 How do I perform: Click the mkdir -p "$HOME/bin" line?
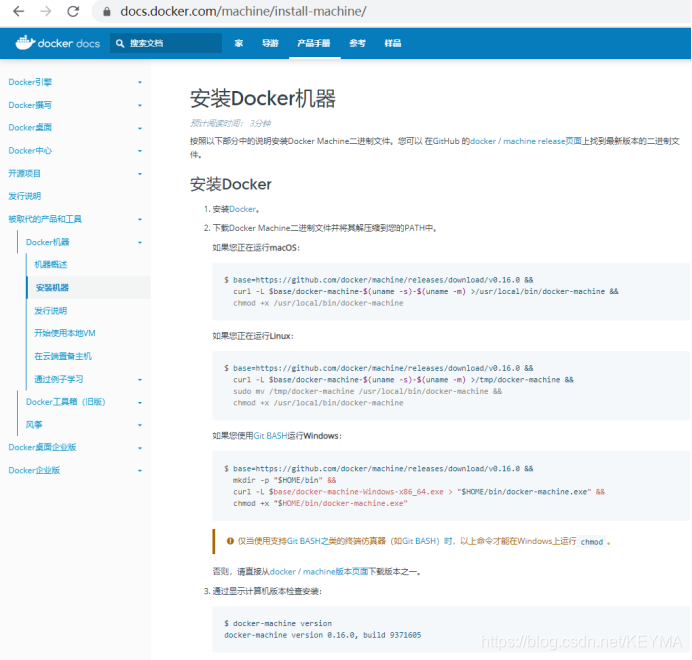[285, 480]
